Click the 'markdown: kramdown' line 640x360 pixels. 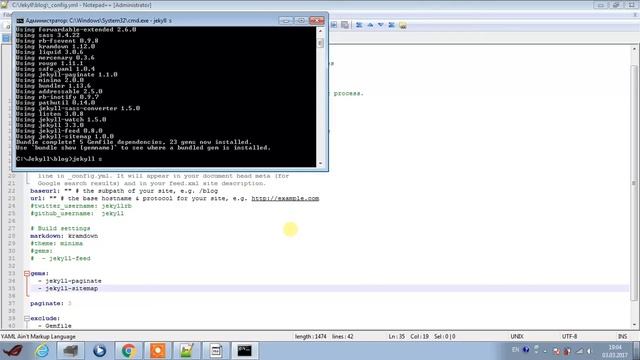click(64, 236)
